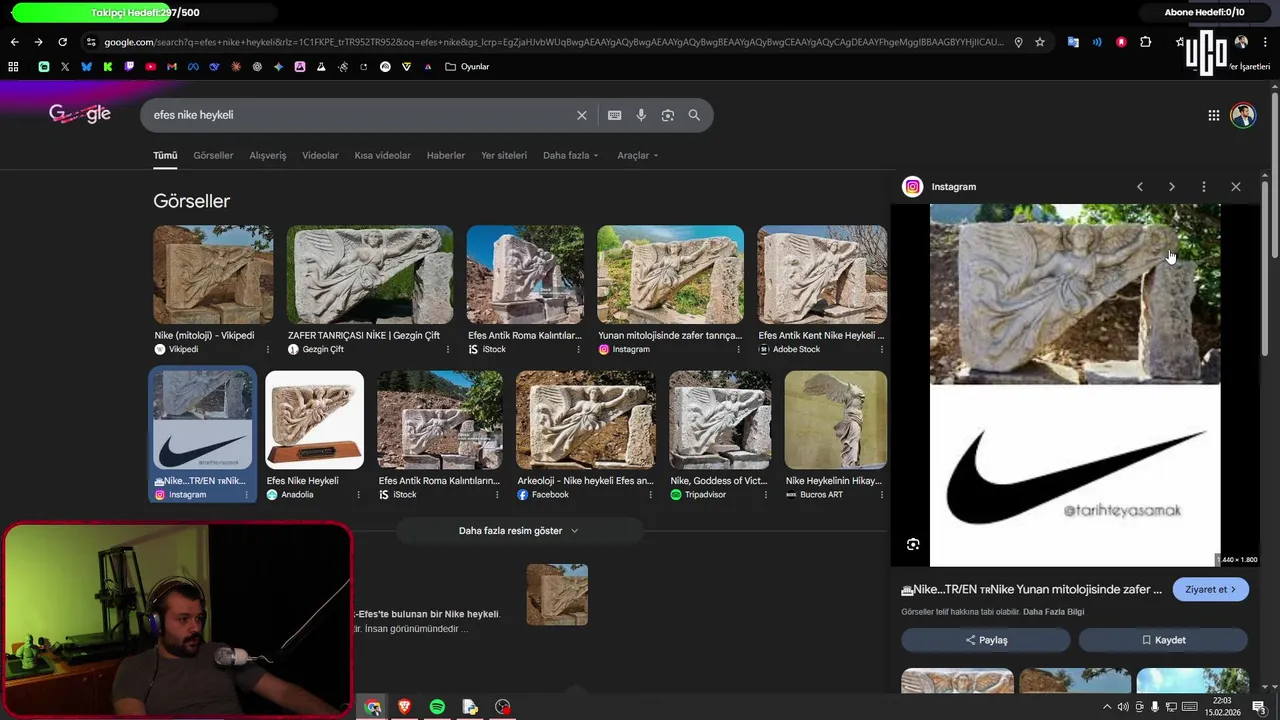The image size is (1280, 720).
Task: Open the Efes Nike Heykeli Anadolia thumbnail
Action: pos(314,420)
